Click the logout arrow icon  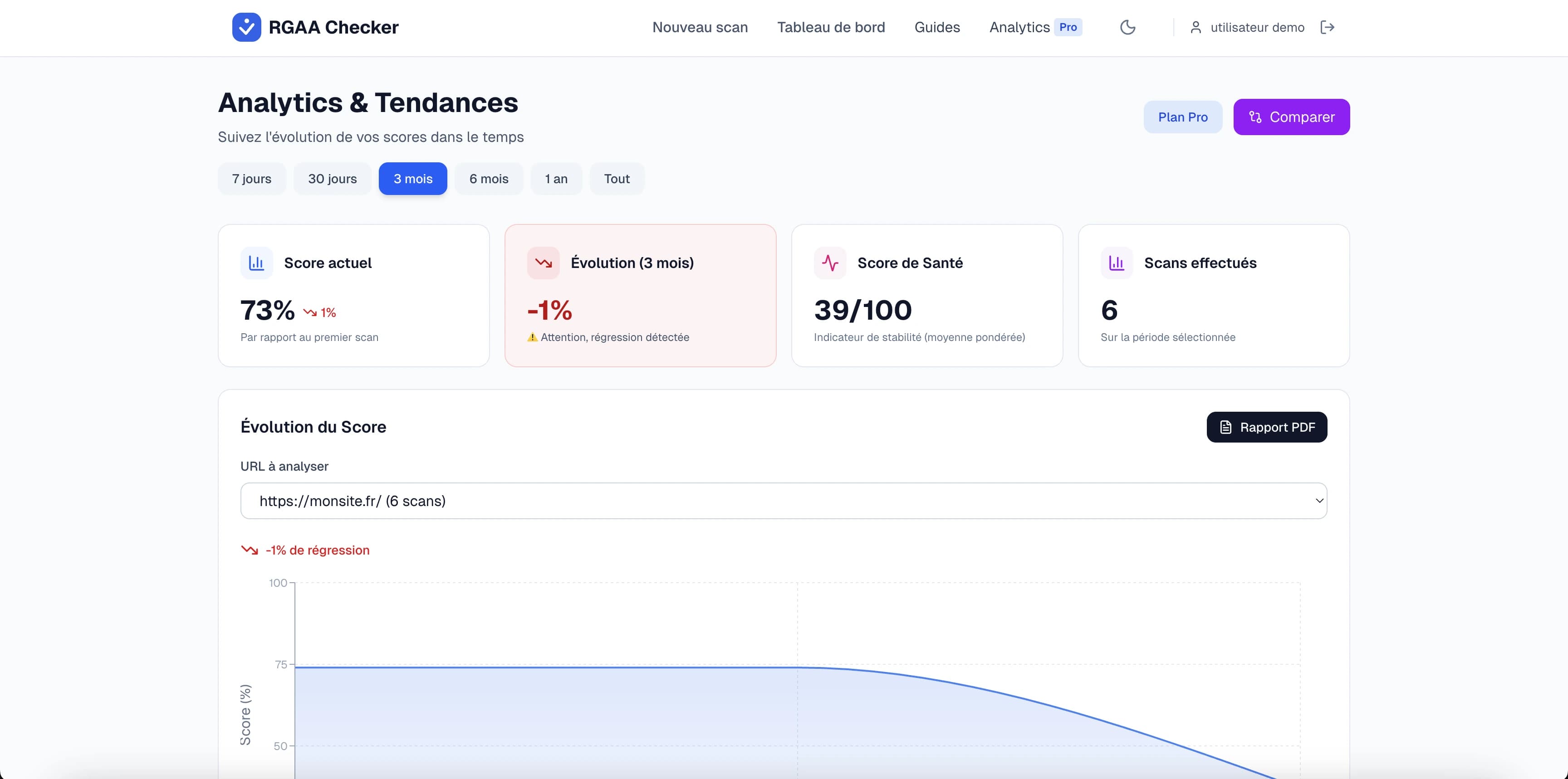(1327, 27)
